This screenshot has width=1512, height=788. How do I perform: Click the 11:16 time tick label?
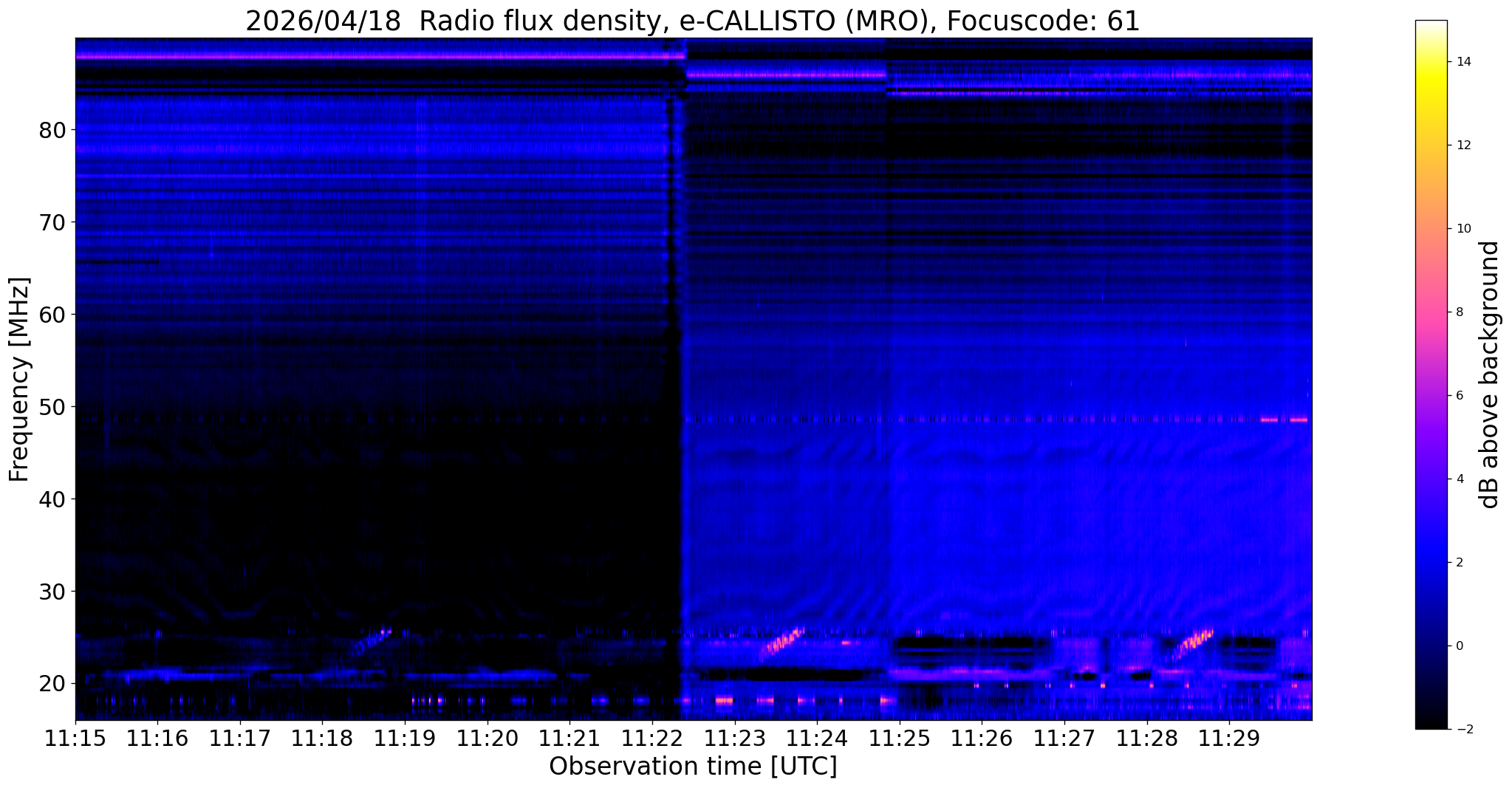coord(157,739)
